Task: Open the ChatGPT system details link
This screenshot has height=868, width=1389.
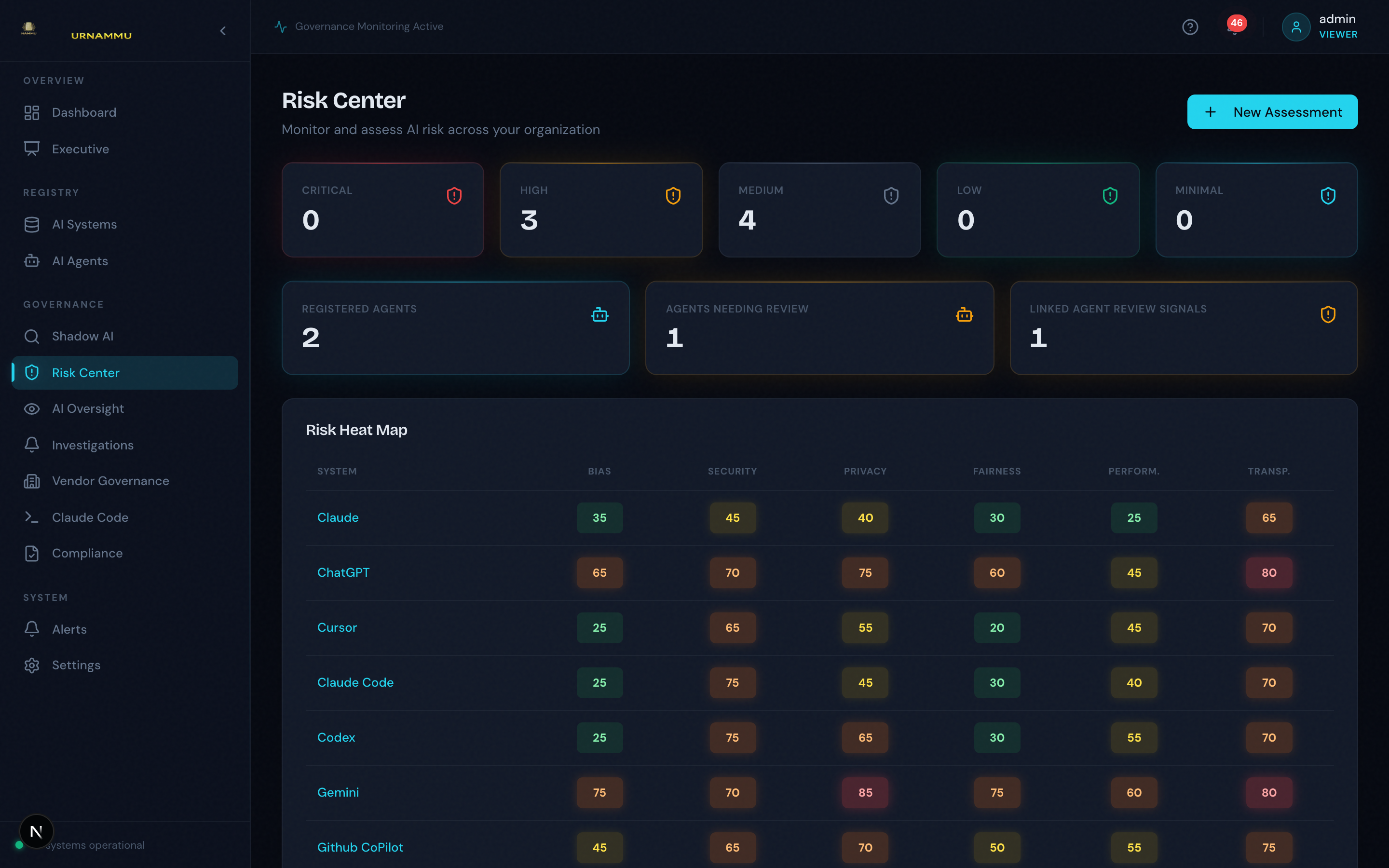Action: [343, 572]
